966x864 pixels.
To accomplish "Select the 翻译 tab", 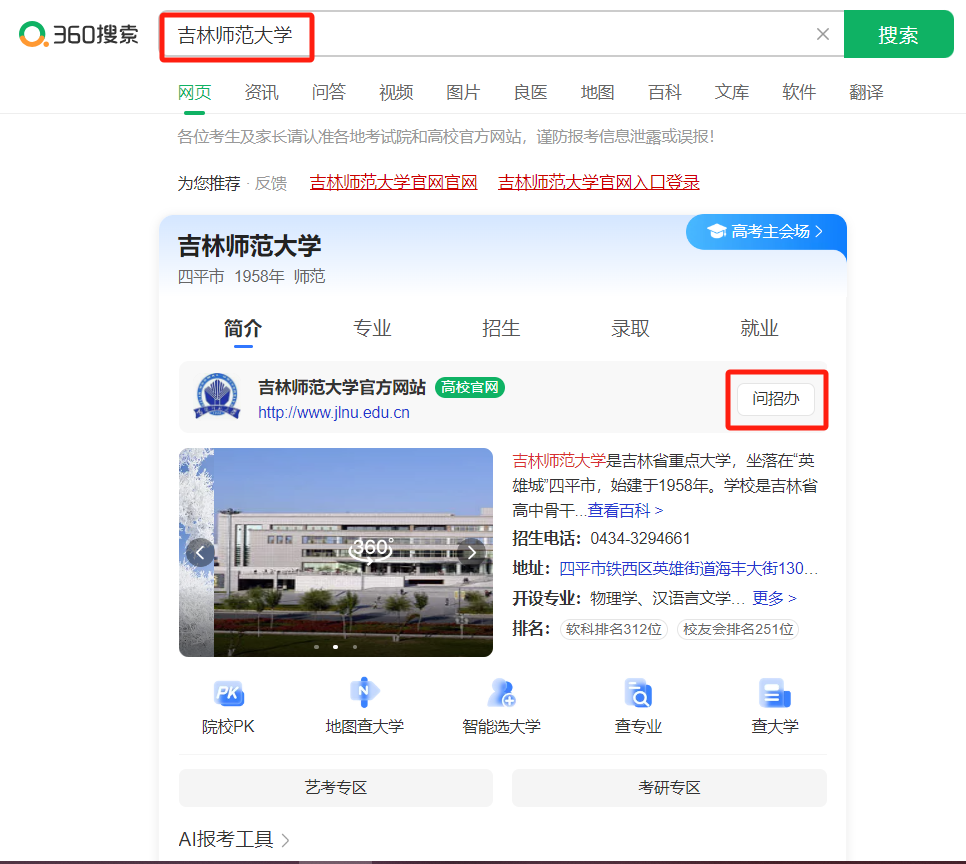I will [866, 92].
